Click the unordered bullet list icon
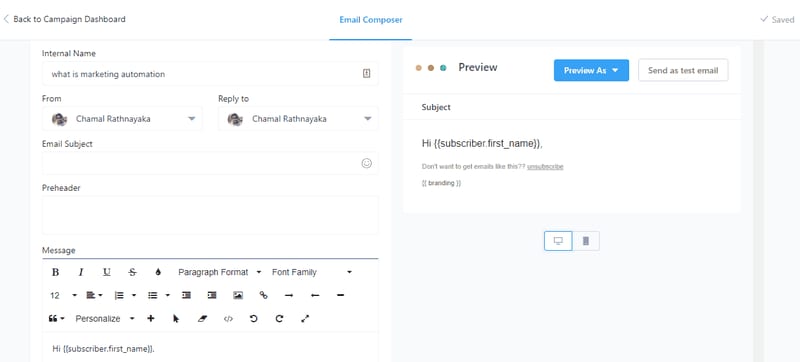 click(x=153, y=295)
